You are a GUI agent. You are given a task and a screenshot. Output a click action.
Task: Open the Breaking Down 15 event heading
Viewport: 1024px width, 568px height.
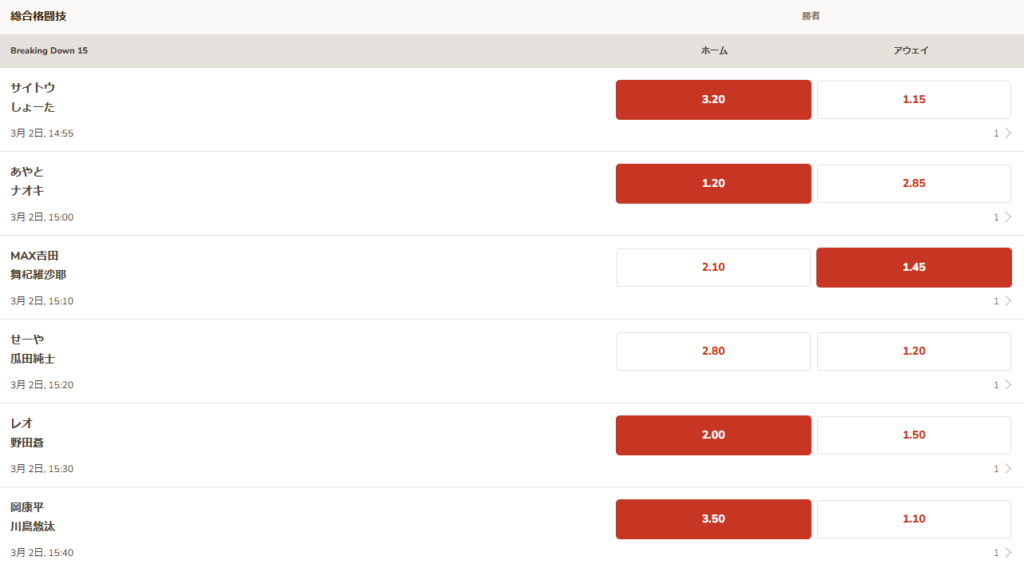49,50
